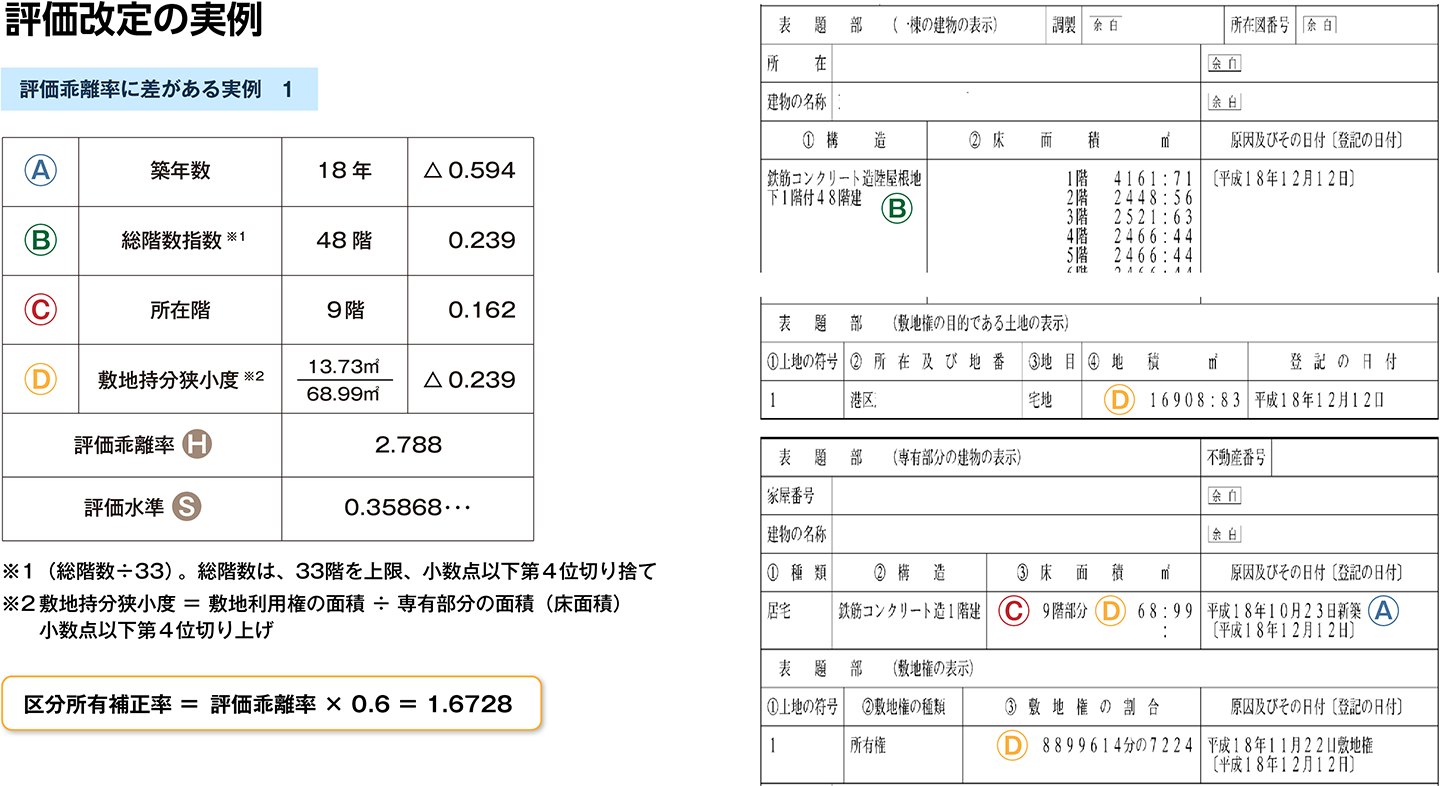Click the 2階 2448:56 floor area line

pyautogui.click(x=1128, y=198)
